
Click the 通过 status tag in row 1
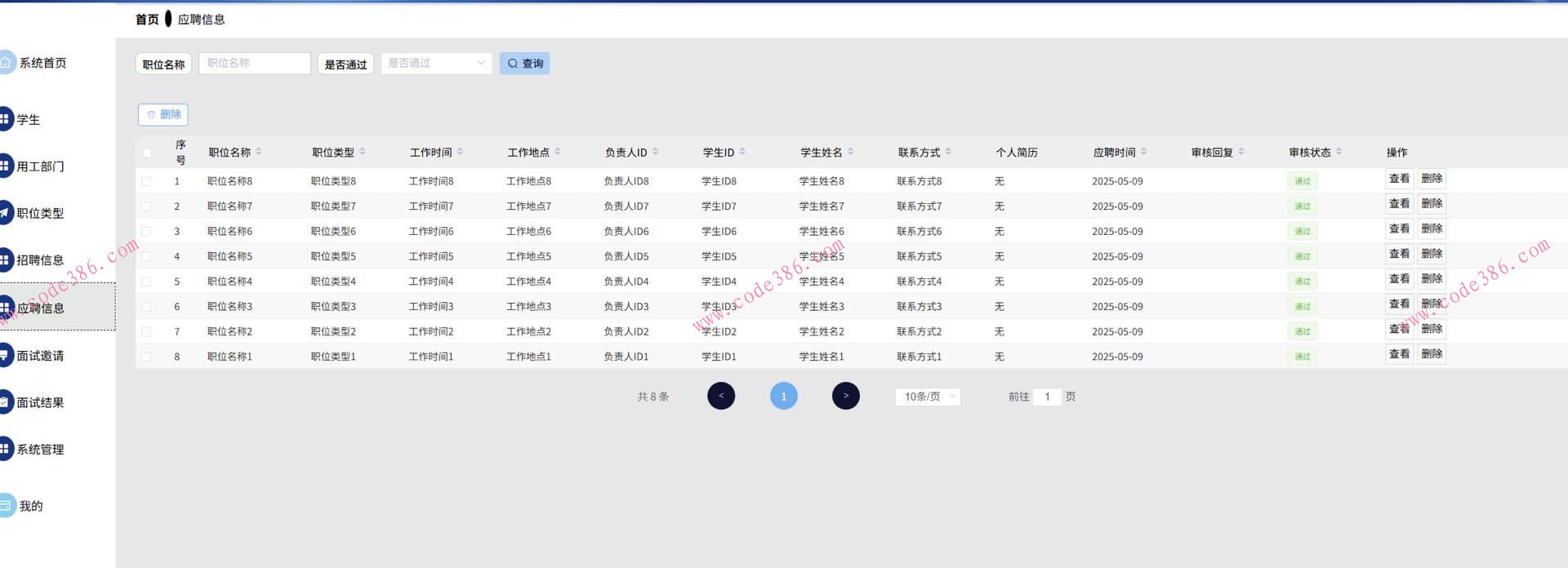1302,181
